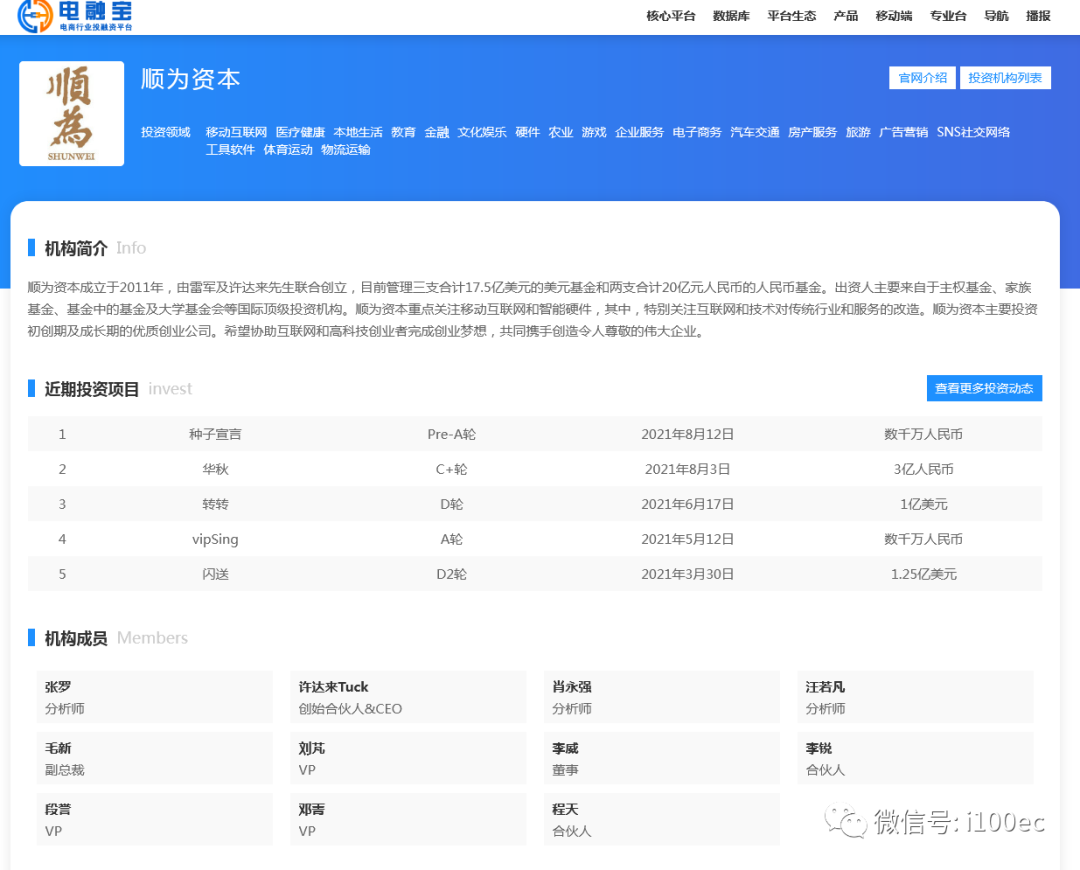1080x870 pixels.
Task: Open the 核心平台 menu item
Action: [x=671, y=16]
